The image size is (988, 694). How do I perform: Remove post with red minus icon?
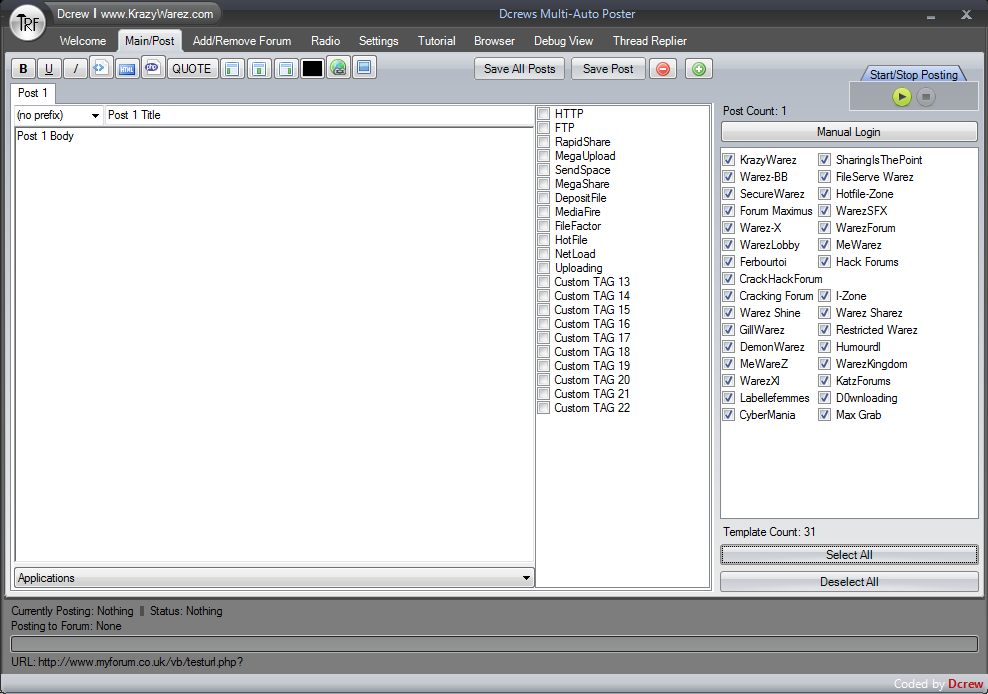(x=663, y=69)
